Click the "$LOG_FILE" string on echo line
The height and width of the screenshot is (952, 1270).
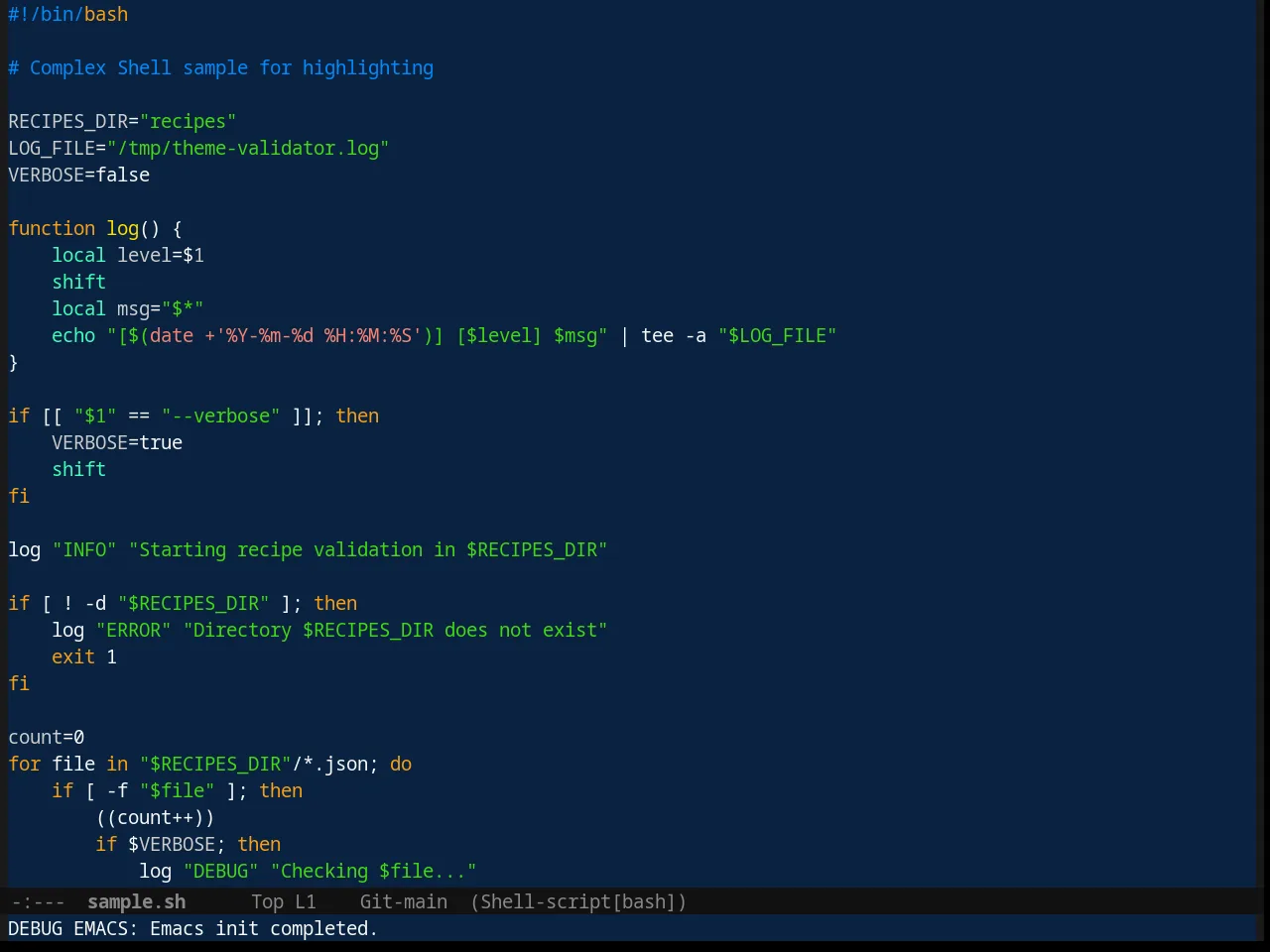point(777,335)
